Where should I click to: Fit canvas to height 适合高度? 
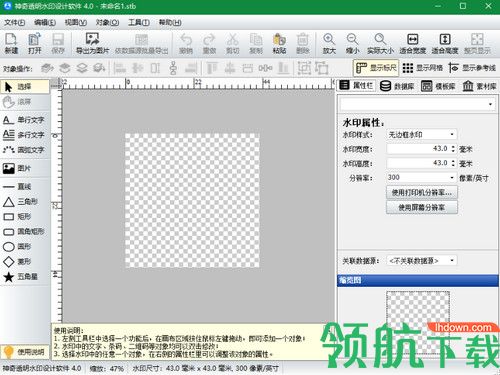pos(445,43)
